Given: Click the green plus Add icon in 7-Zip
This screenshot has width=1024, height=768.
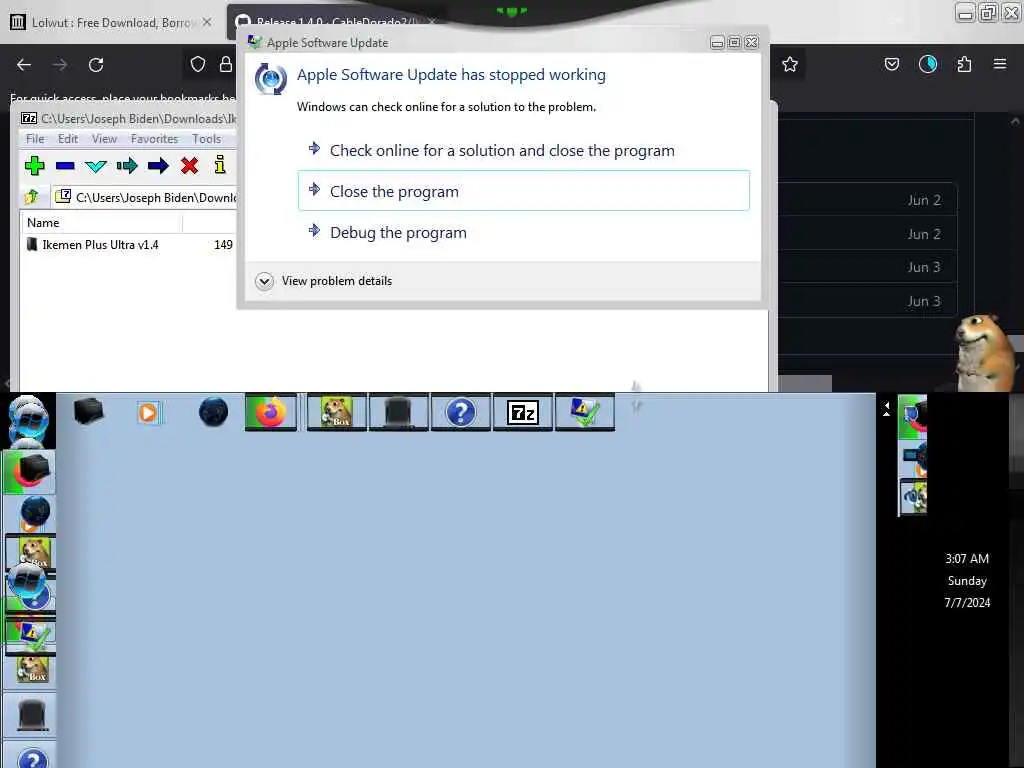Looking at the screenshot, I should (34, 166).
